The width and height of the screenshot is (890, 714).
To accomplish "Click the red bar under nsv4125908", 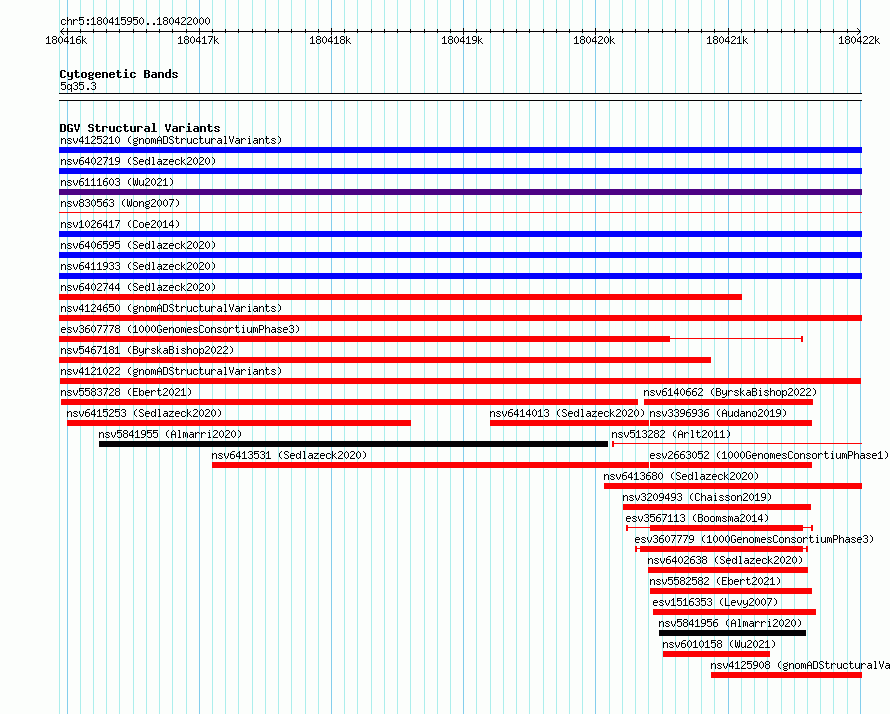I will coord(786,675).
